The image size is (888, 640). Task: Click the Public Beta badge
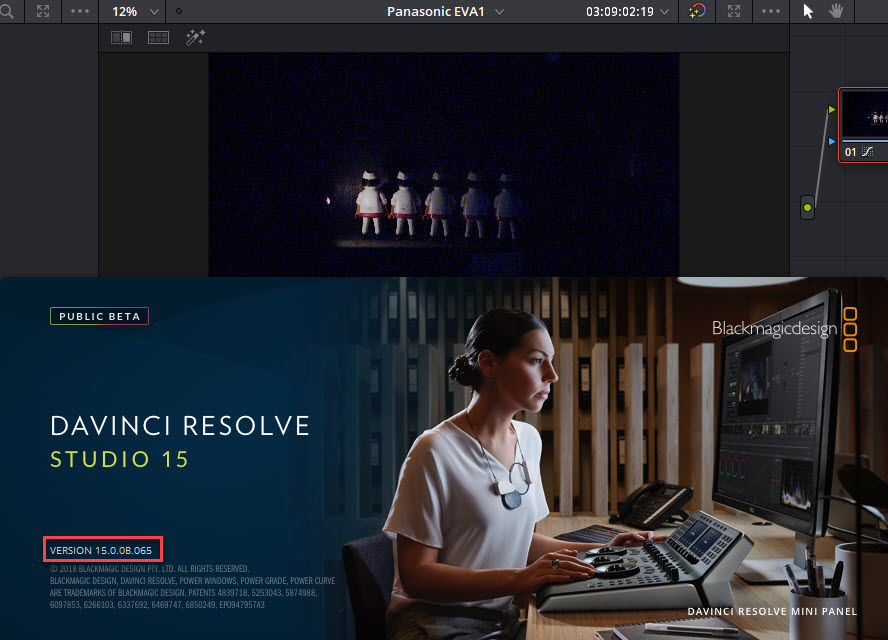pyautogui.click(x=99, y=316)
